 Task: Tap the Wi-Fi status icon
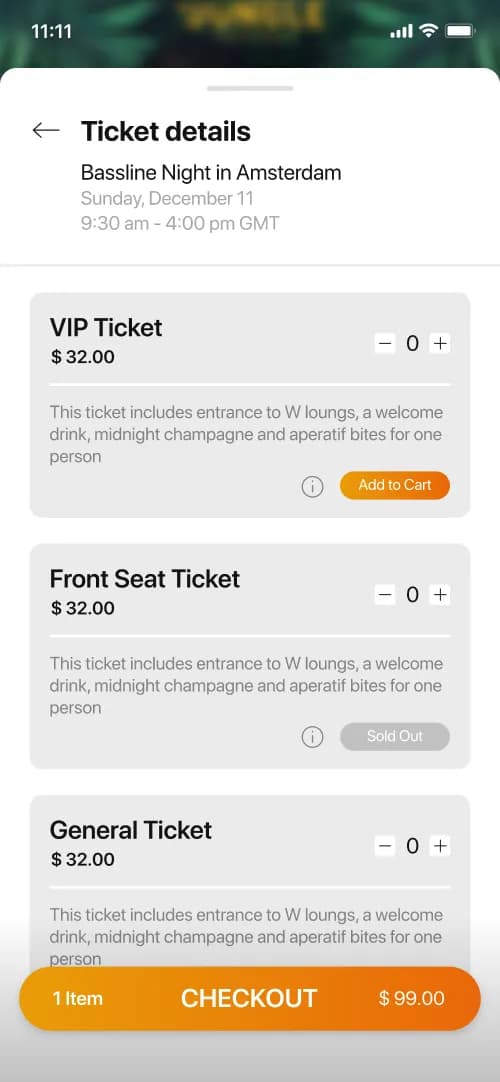tap(429, 31)
